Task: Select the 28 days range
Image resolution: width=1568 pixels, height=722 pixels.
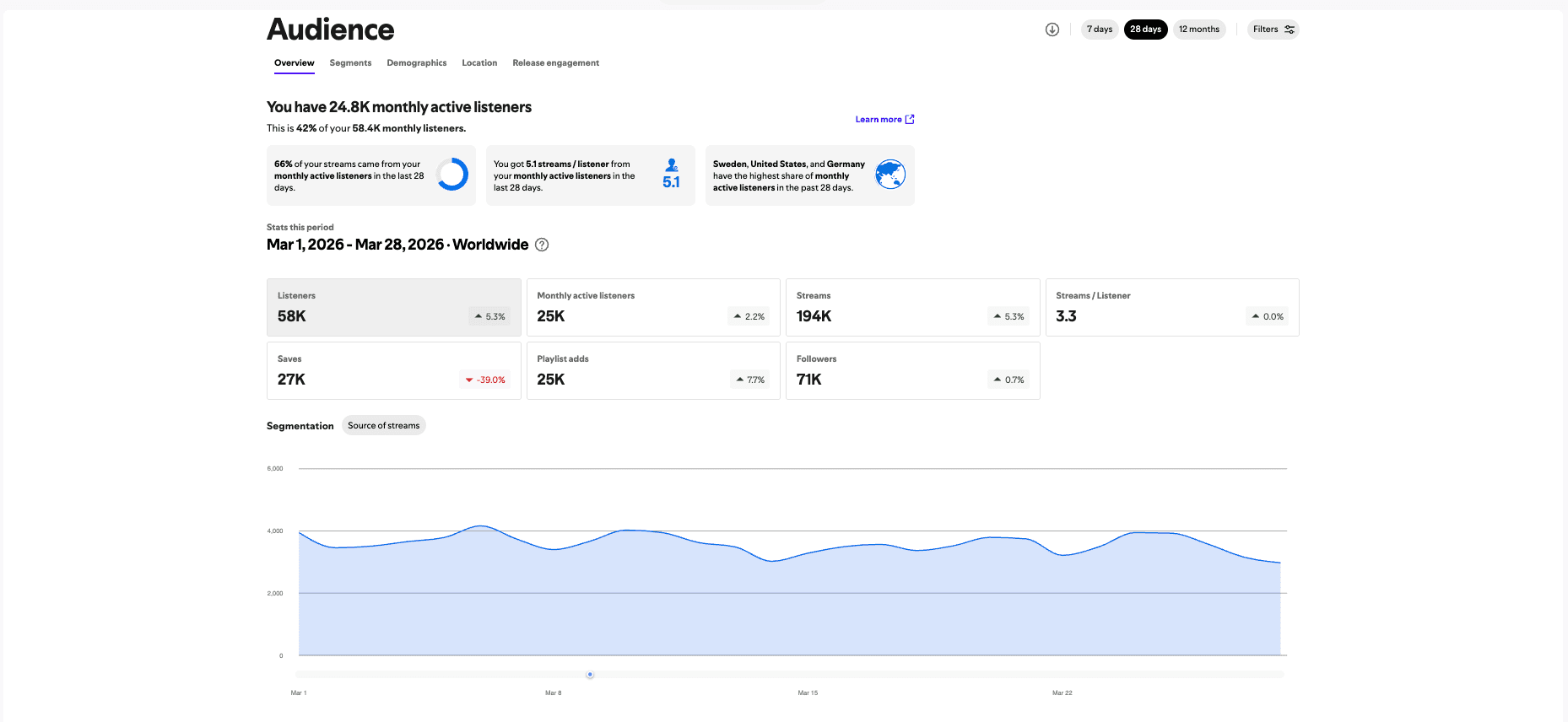Action: click(x=1145, y=30)
